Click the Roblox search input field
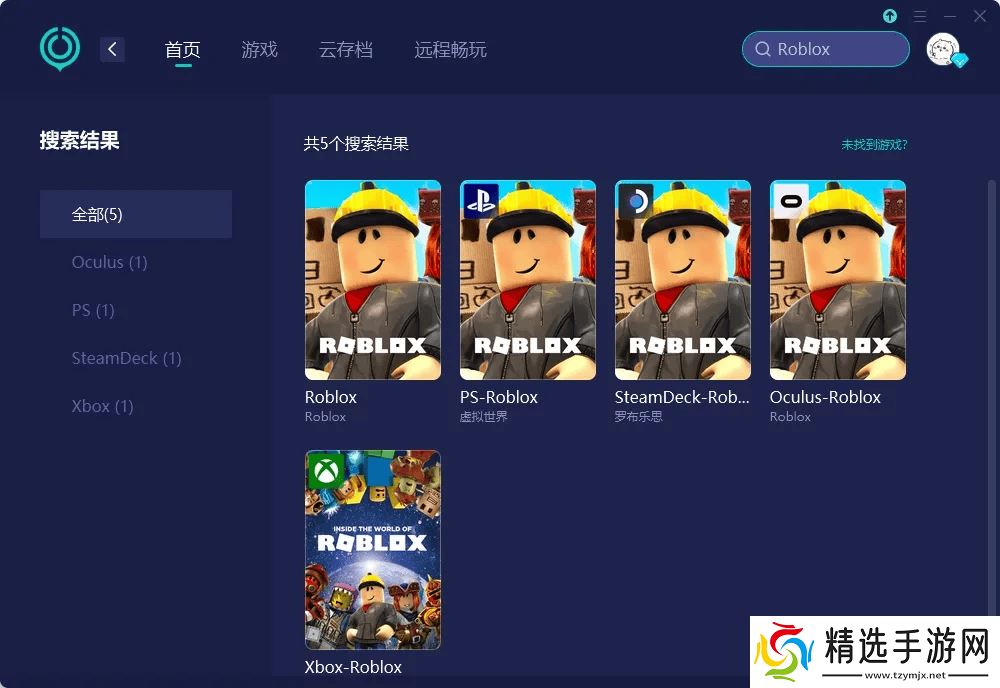The height and width of the screenshot is (688, 1000). (x=825, y=49)
